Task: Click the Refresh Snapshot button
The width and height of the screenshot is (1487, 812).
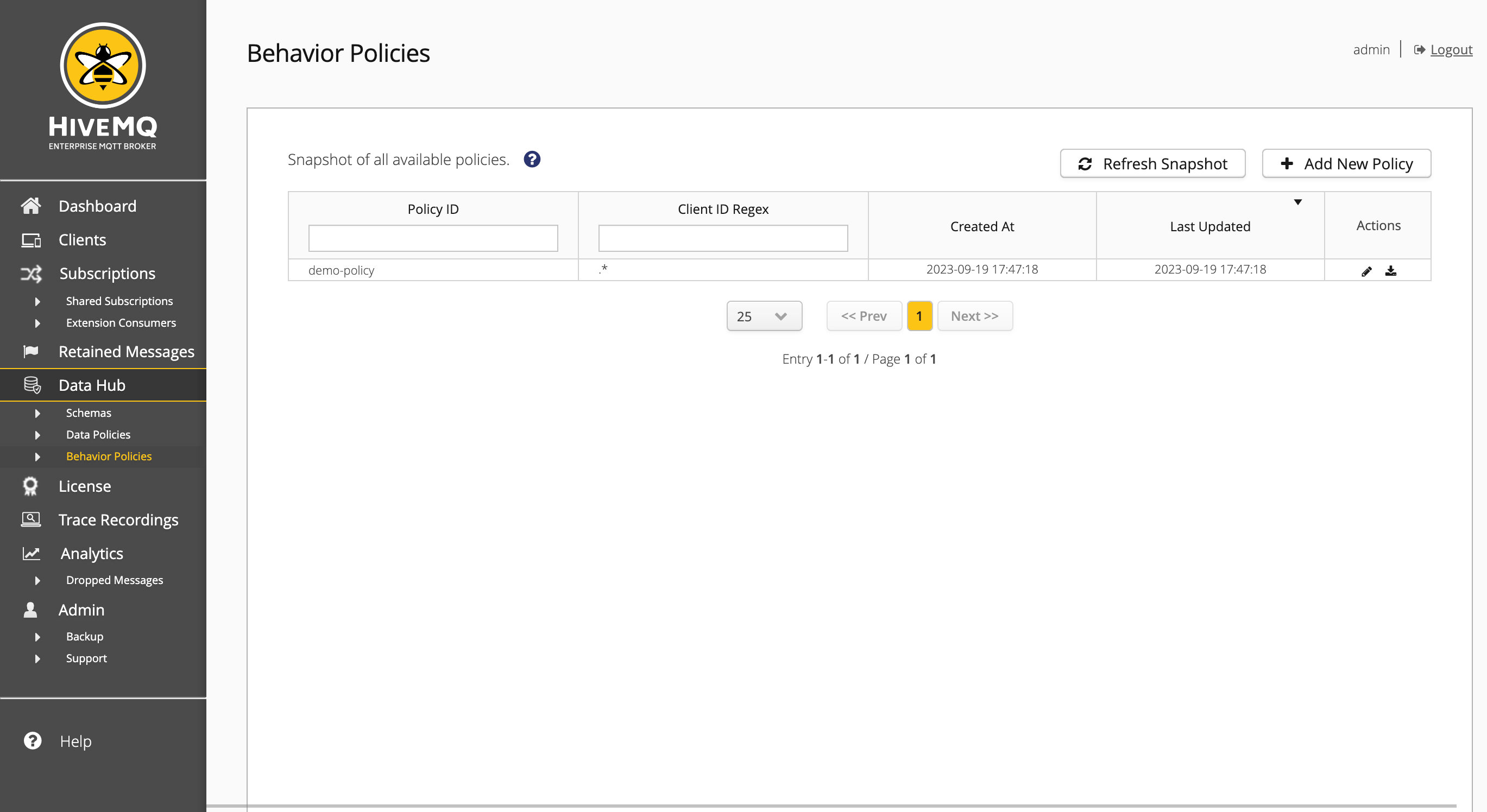Action: coord(1152,164)
